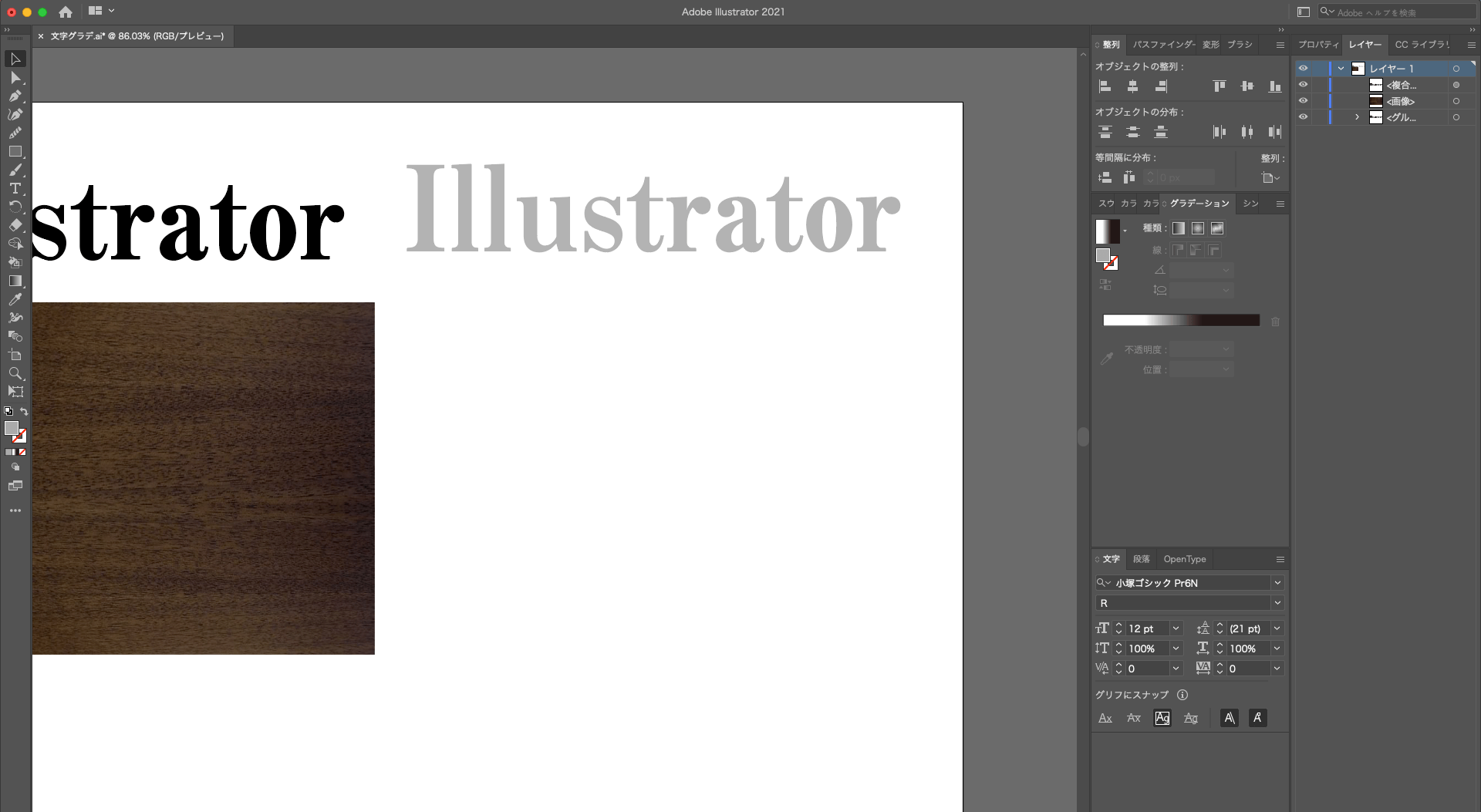Screen dimensions: 1481x812
Task: Switch to 変形 tab
Action: [x=1211, y=45]
